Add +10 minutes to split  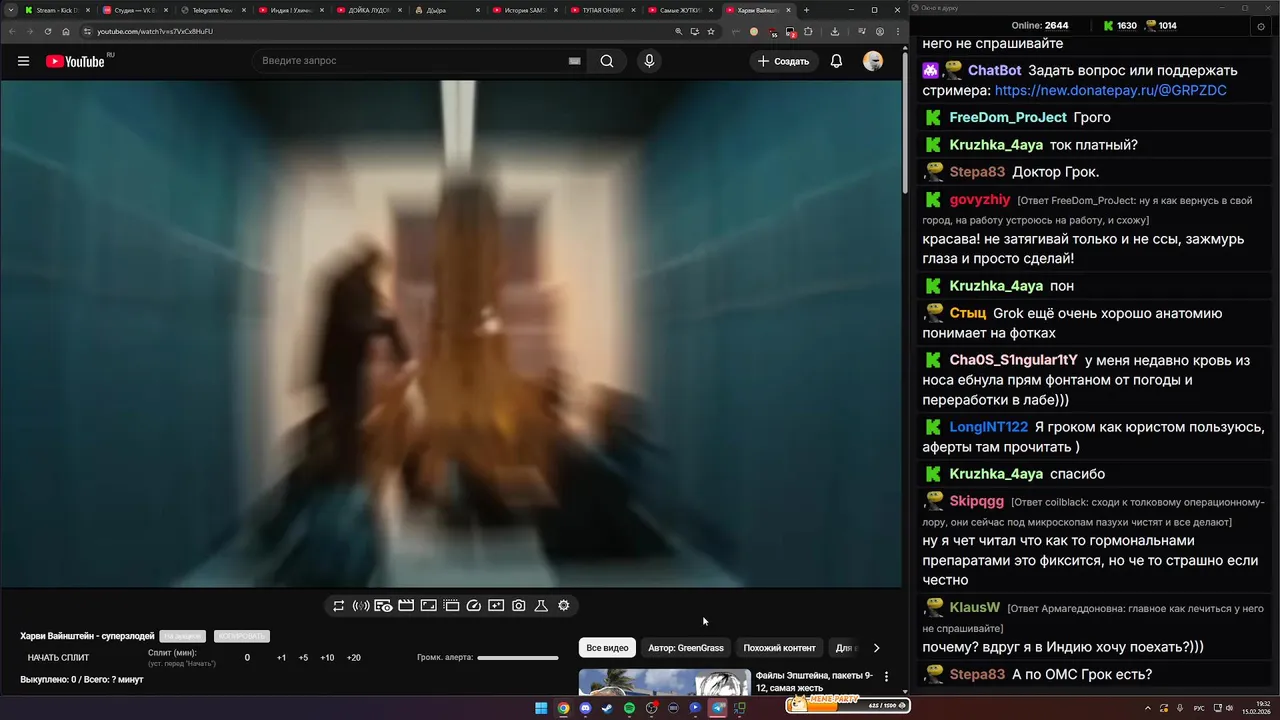(x=327, y=658)
